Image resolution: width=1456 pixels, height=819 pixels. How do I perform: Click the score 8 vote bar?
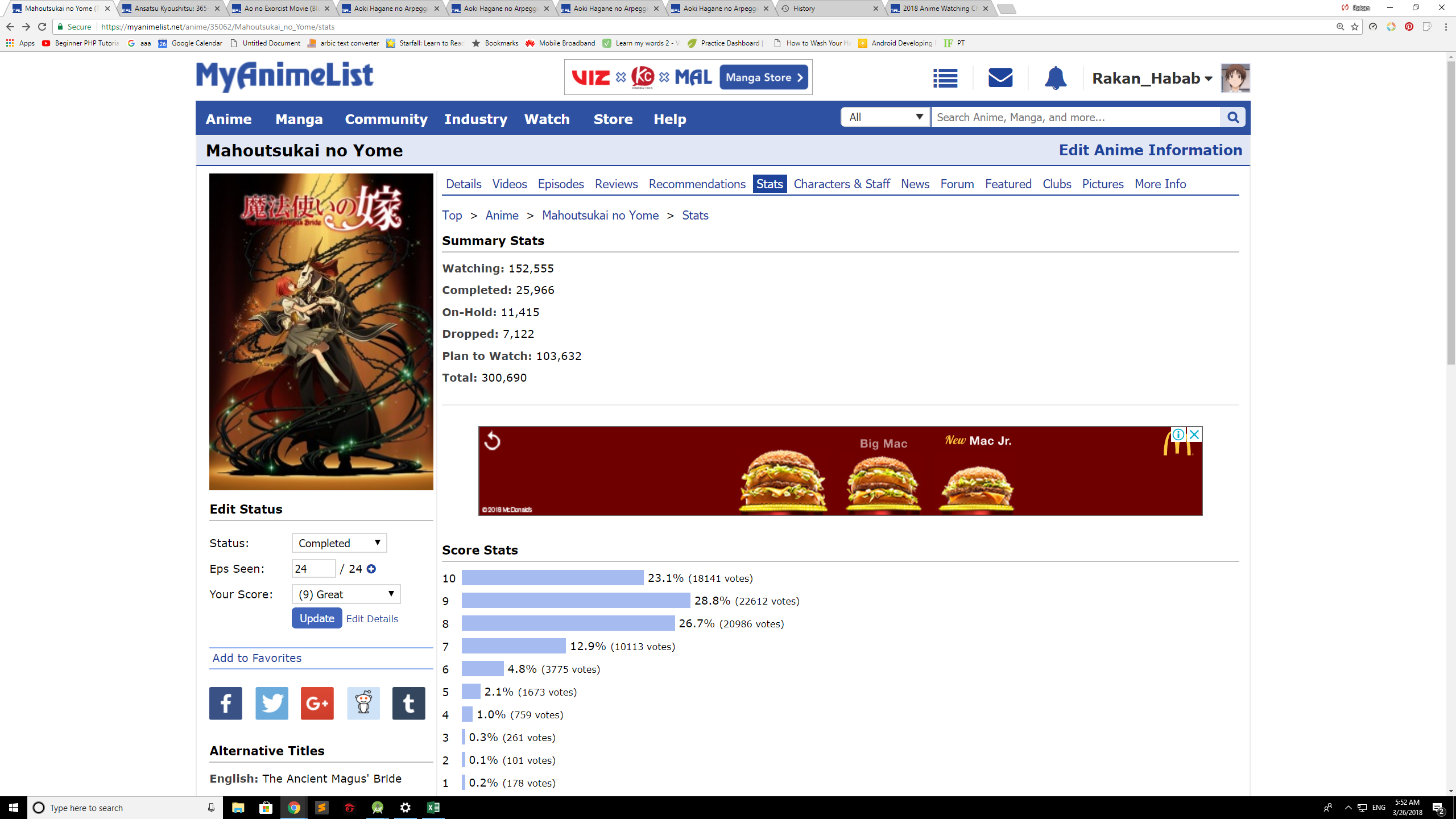click(568, 623)
